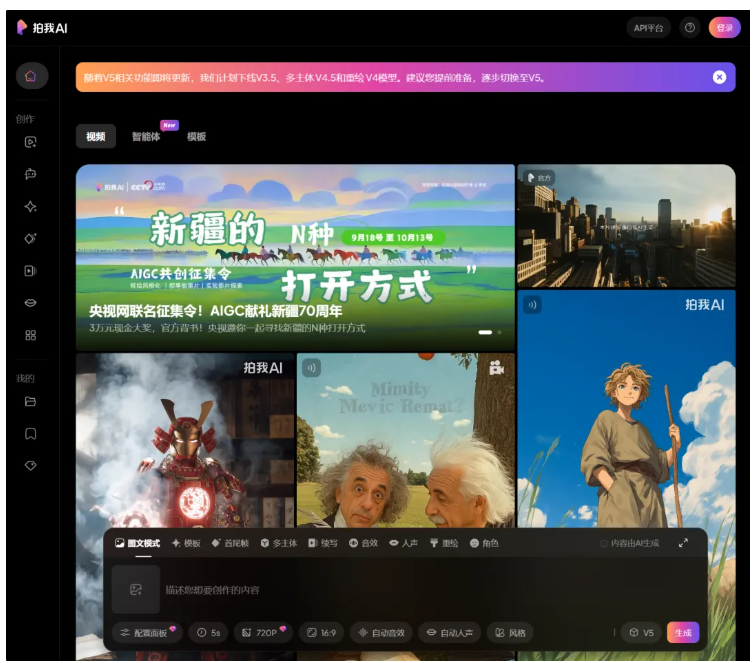Toggle the 自动人声 auto voice option

[x=448, y=633]
